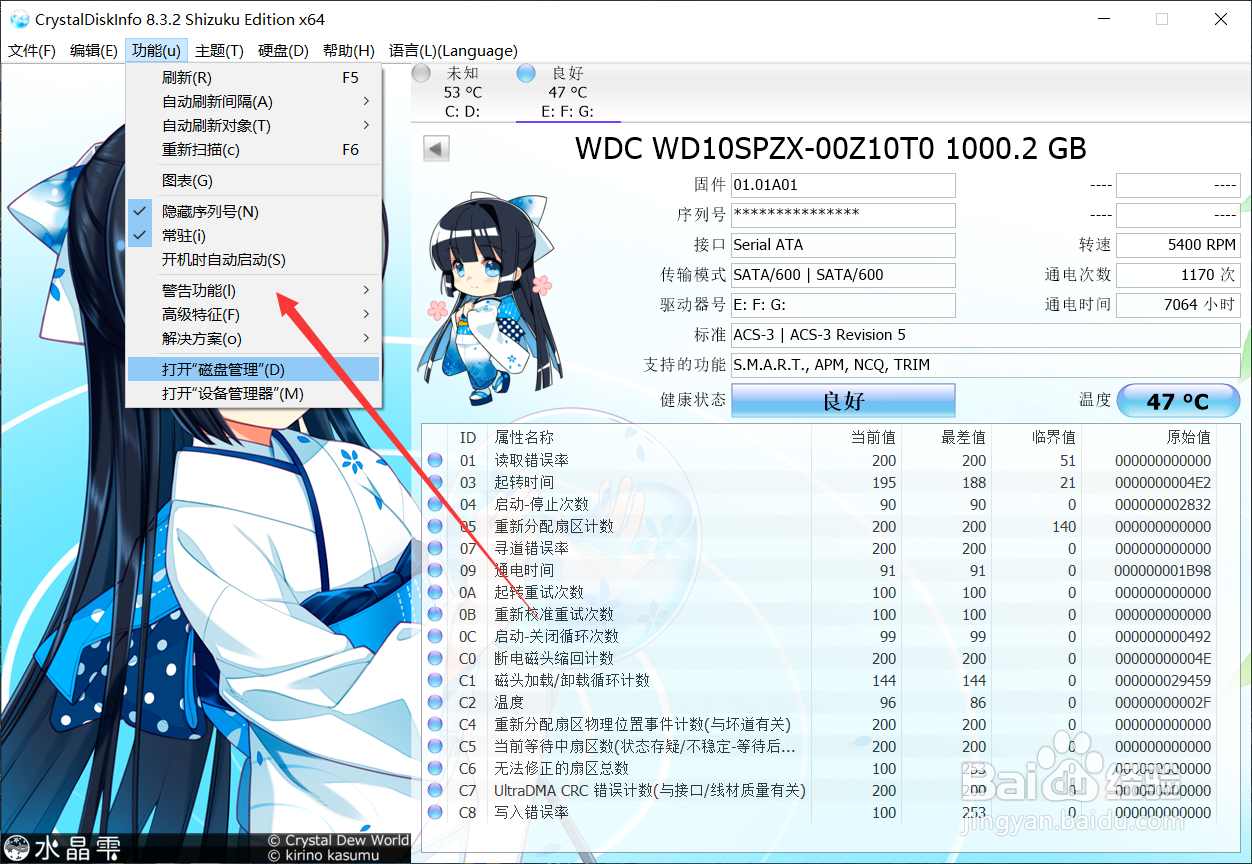This screenshot has height=864, width=1252.
Task: Open the 主题(T) menu
Action: click(219, 51)
